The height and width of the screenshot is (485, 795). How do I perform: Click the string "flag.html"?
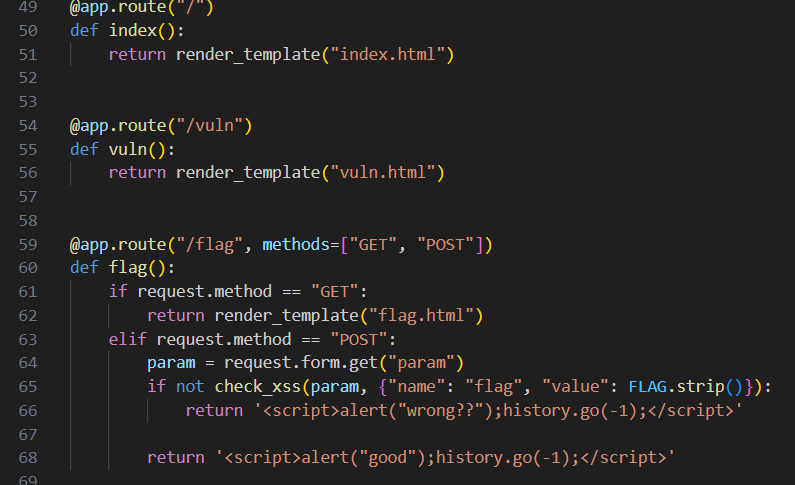click(421, 315)
